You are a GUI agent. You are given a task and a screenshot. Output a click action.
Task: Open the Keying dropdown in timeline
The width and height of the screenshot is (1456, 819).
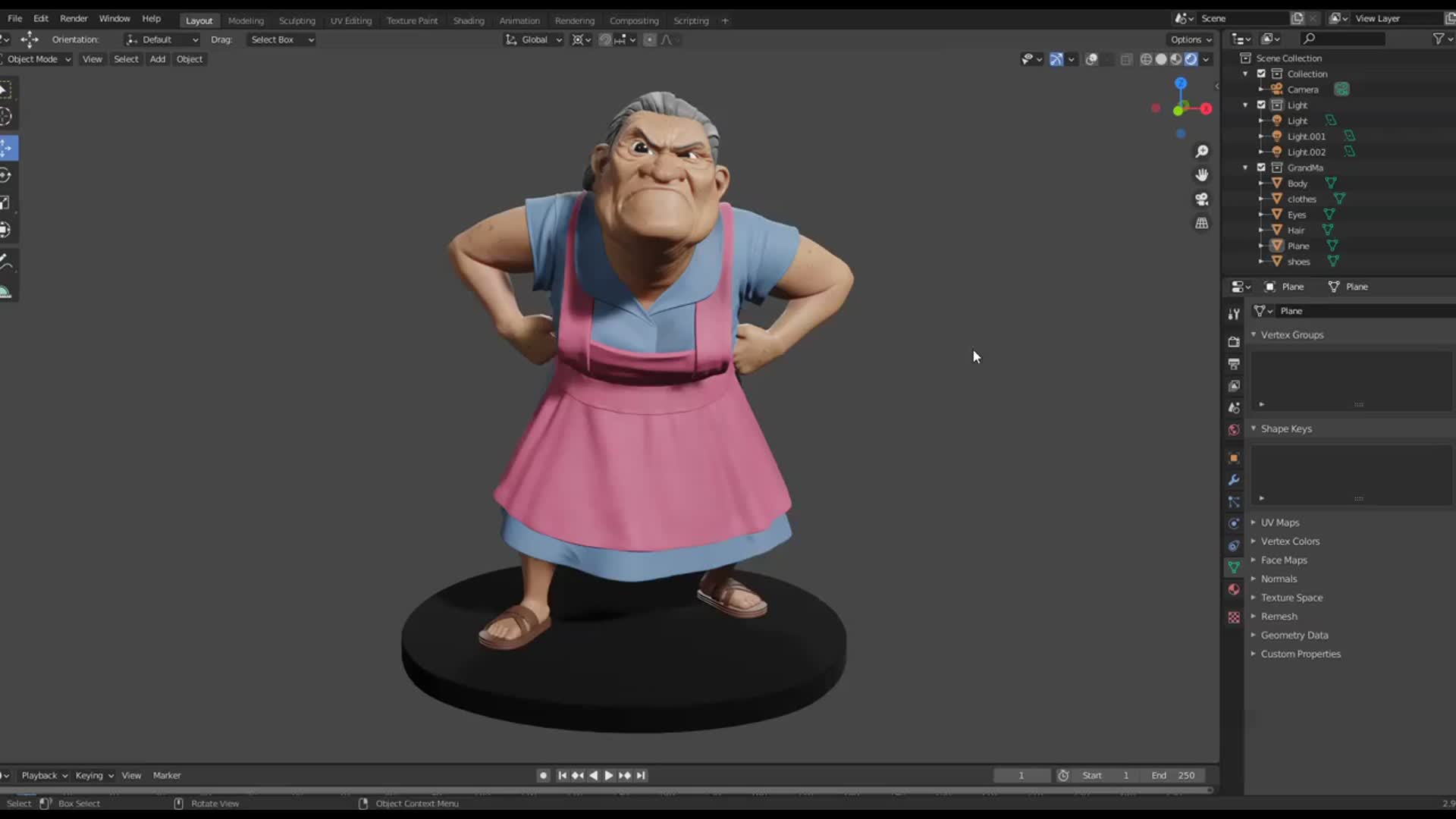[x=95, y=775]
